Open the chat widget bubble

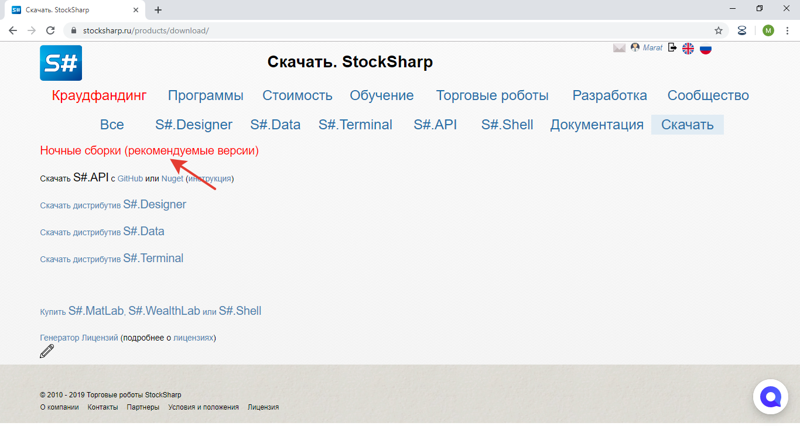point(770,397)
